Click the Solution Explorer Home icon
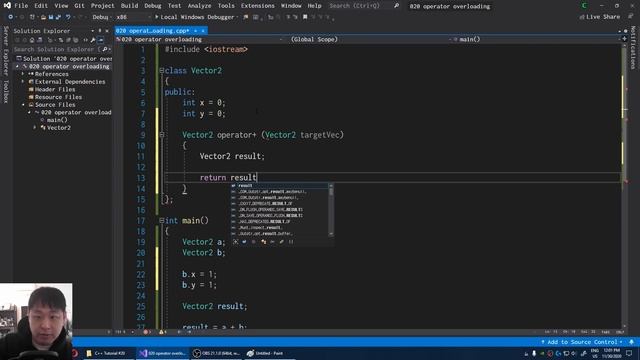Image resolution: width=640 pixels, height=360 pixels. (x=32, y=40)
